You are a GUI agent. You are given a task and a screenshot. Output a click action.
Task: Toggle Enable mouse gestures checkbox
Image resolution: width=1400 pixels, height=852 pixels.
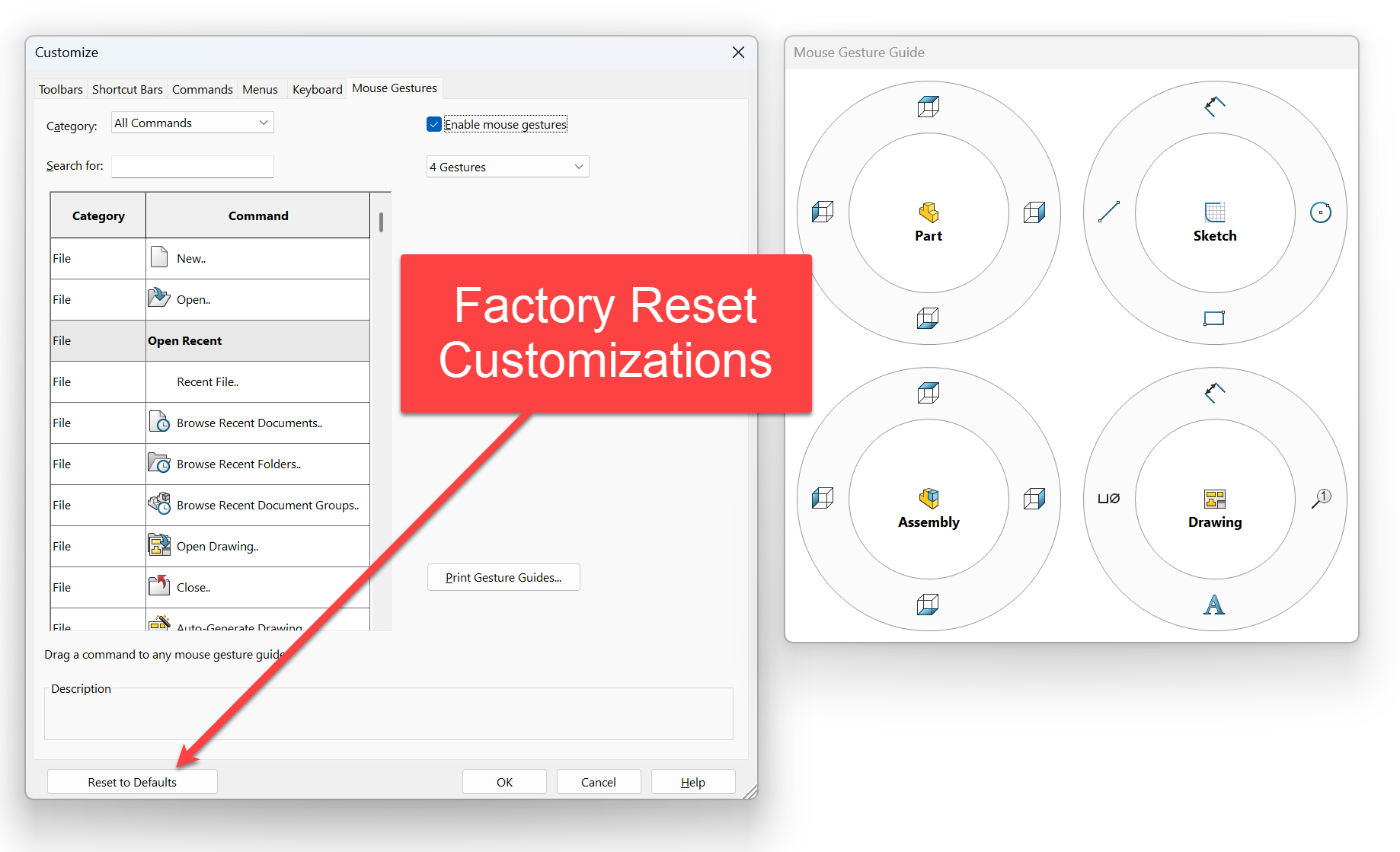coord(434,124)
